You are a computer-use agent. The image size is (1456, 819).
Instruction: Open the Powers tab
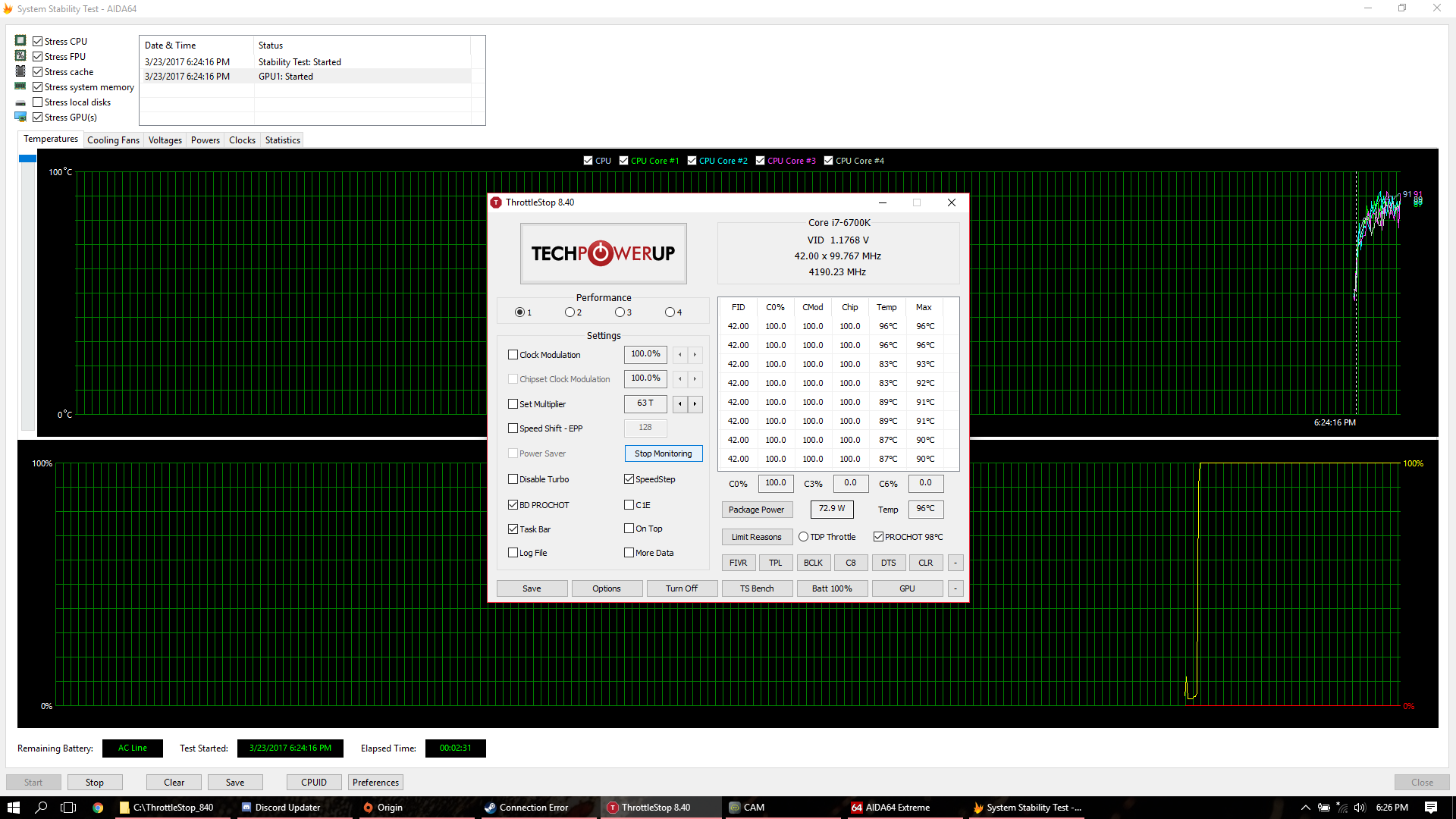click(206, 140)
